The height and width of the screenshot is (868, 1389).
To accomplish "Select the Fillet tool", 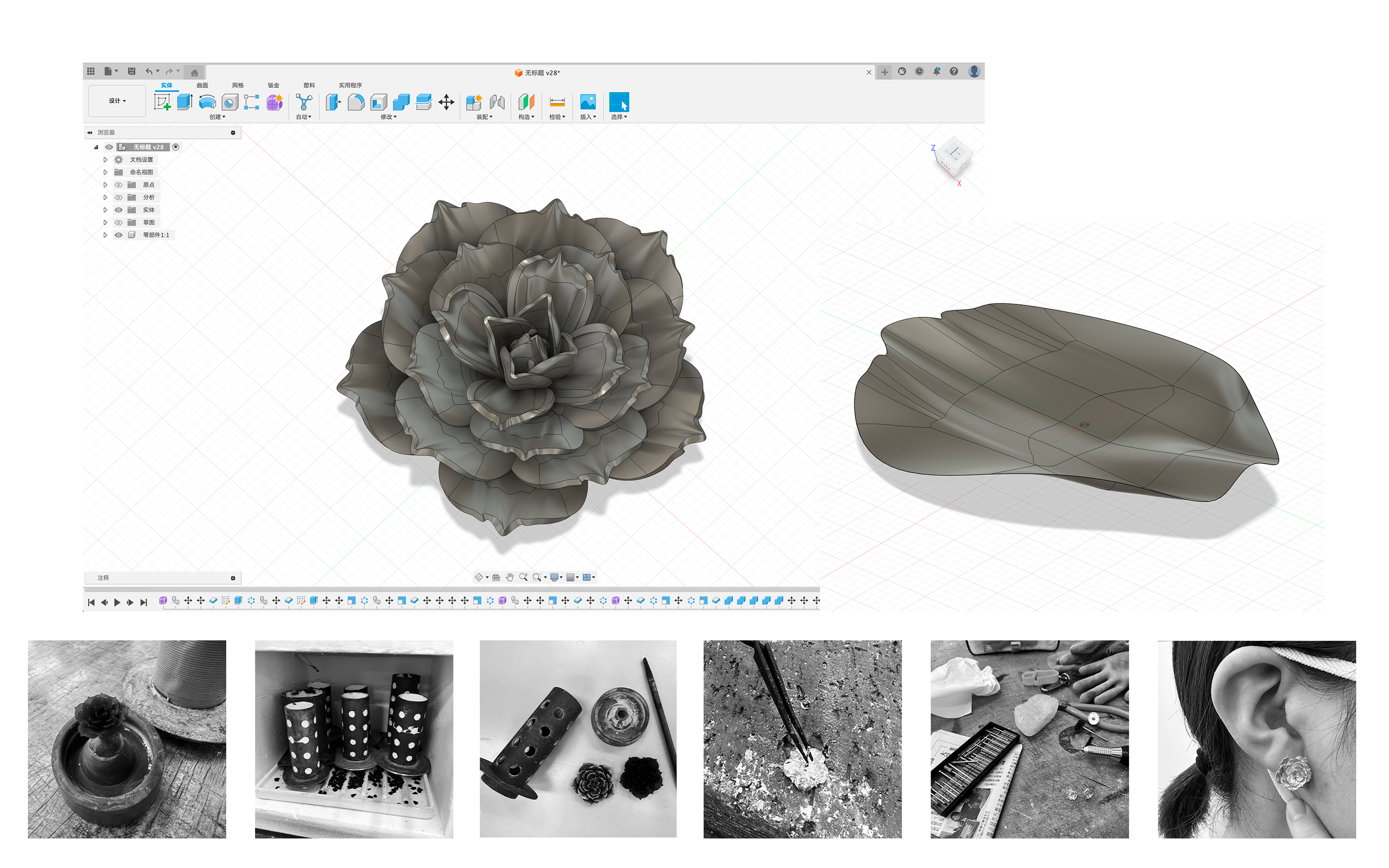I will point(356,102).
